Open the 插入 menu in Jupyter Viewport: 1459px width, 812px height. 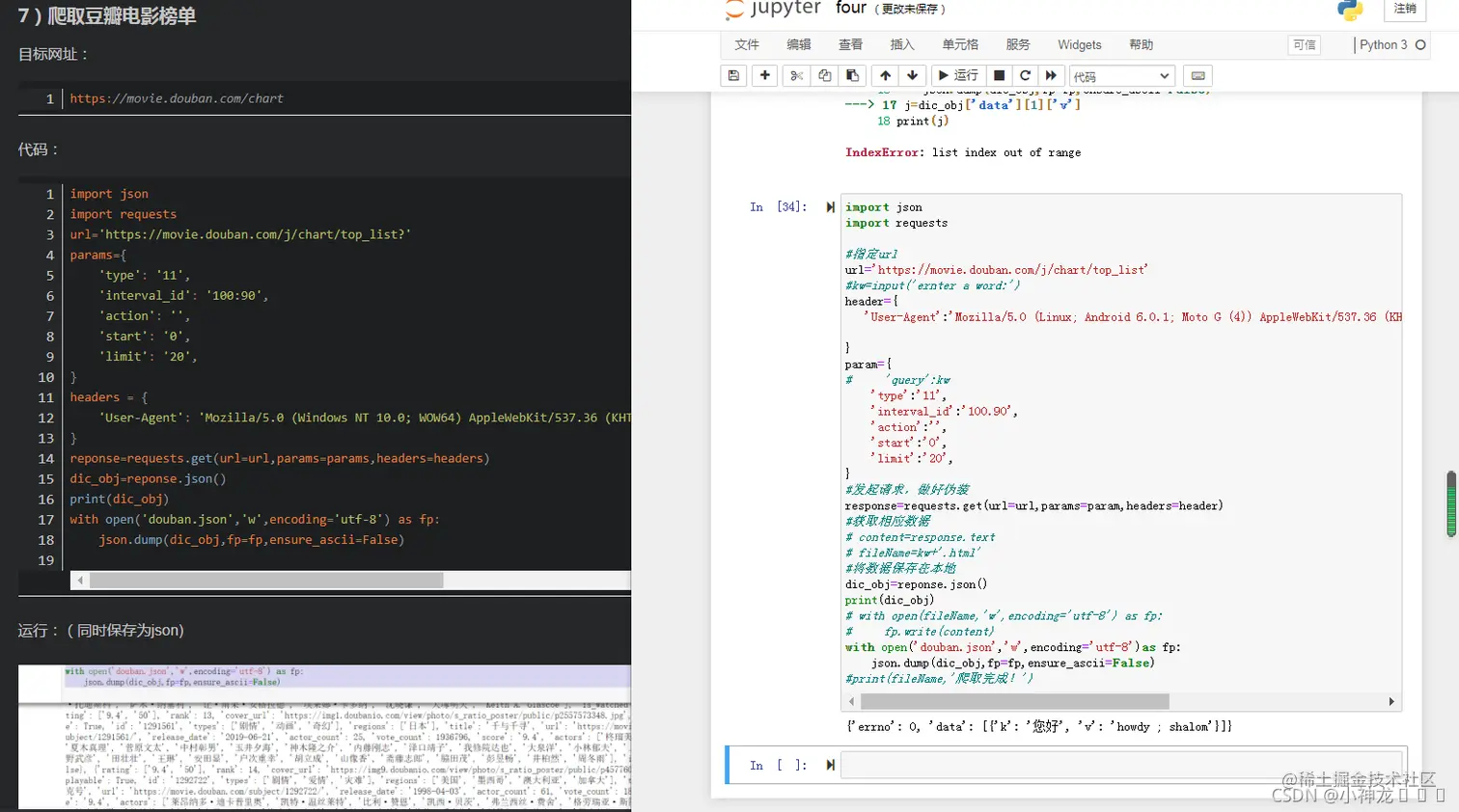(x=902, y=44)
